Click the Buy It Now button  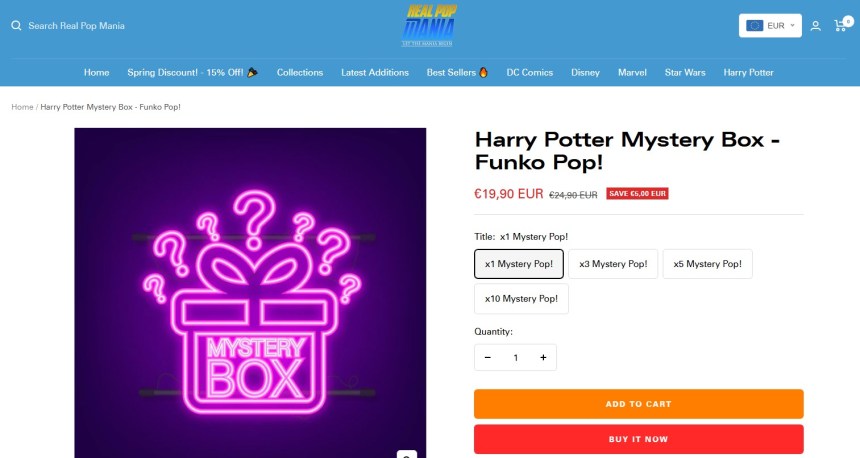[638, 439]
